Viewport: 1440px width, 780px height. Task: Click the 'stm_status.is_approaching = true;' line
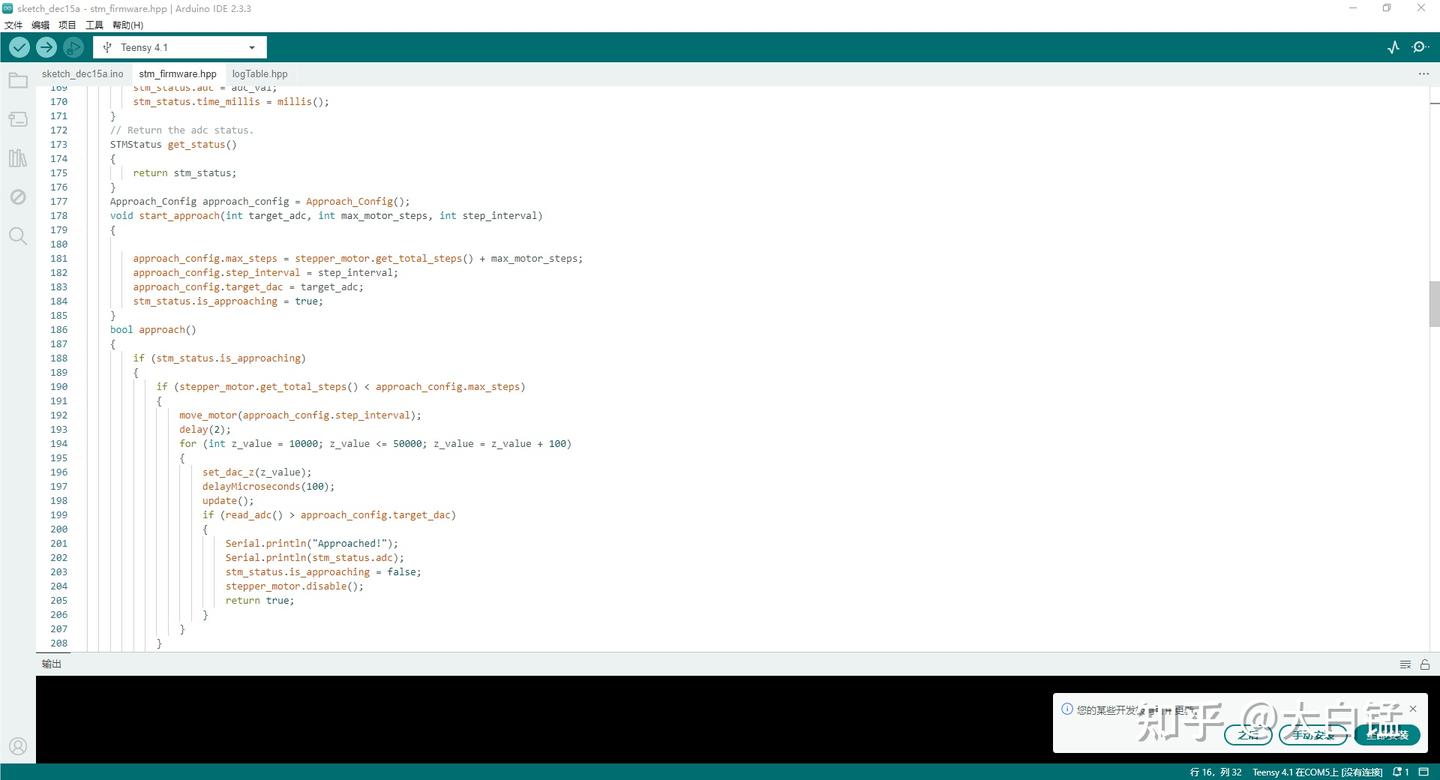coord(228,301)
